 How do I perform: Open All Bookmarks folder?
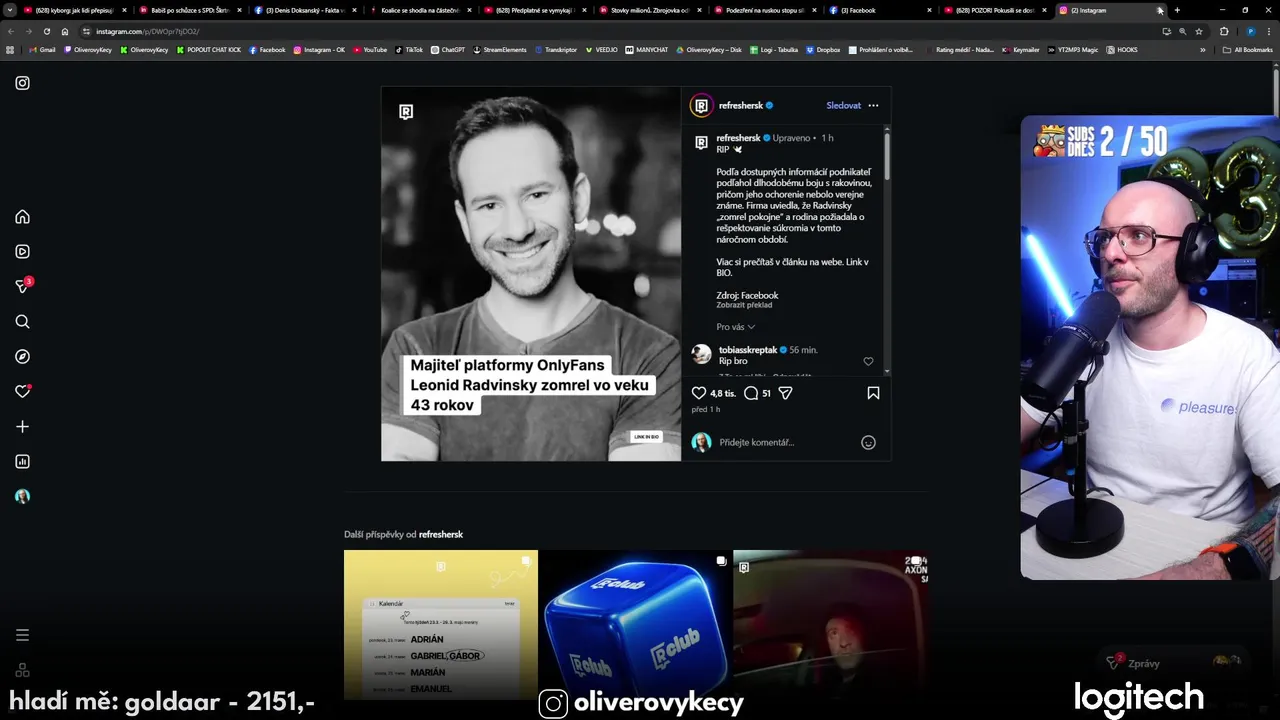point(1248,49)
